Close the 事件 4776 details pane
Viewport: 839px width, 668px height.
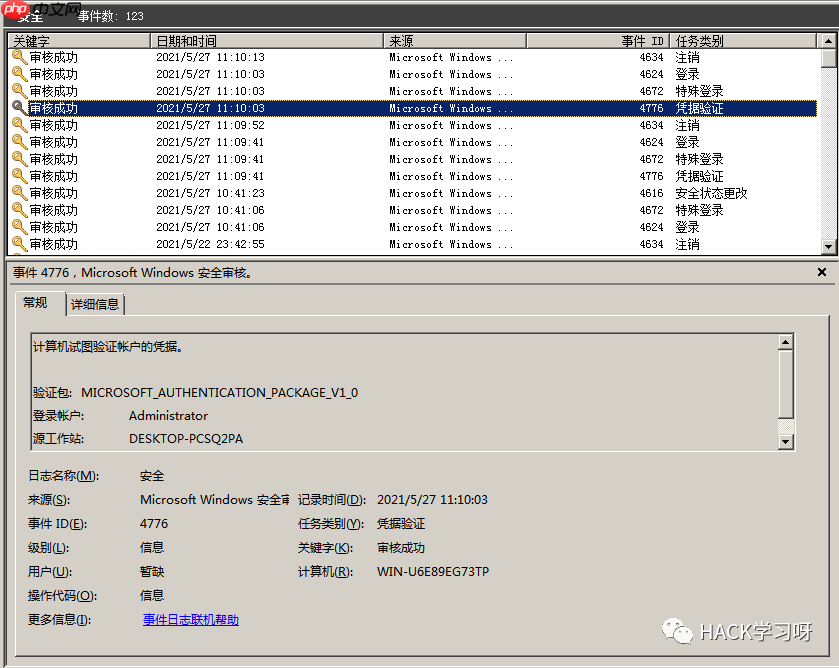(x=822, y=271)
